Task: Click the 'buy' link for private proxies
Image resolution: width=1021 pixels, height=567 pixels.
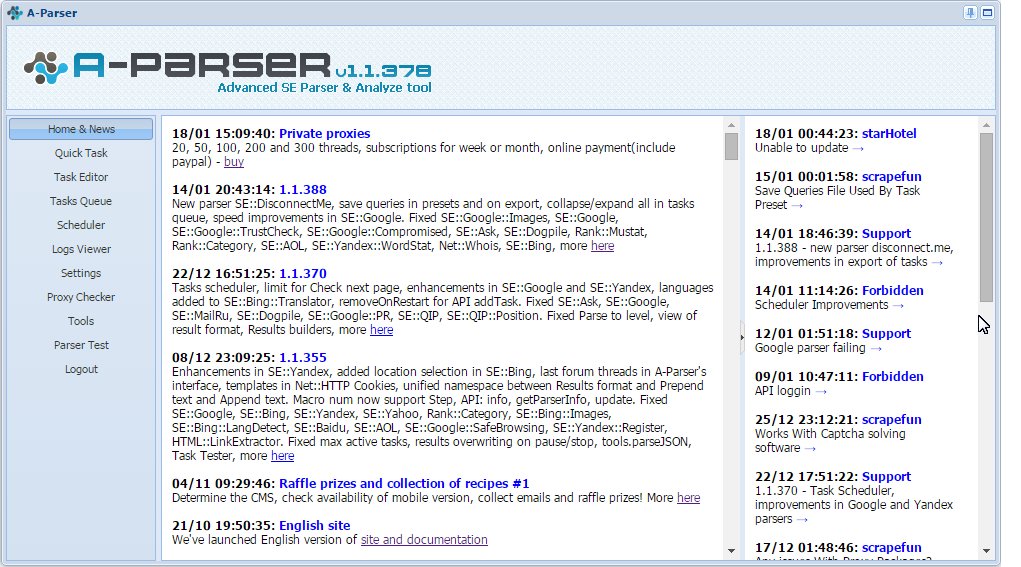Action: (x=234, y=162)
